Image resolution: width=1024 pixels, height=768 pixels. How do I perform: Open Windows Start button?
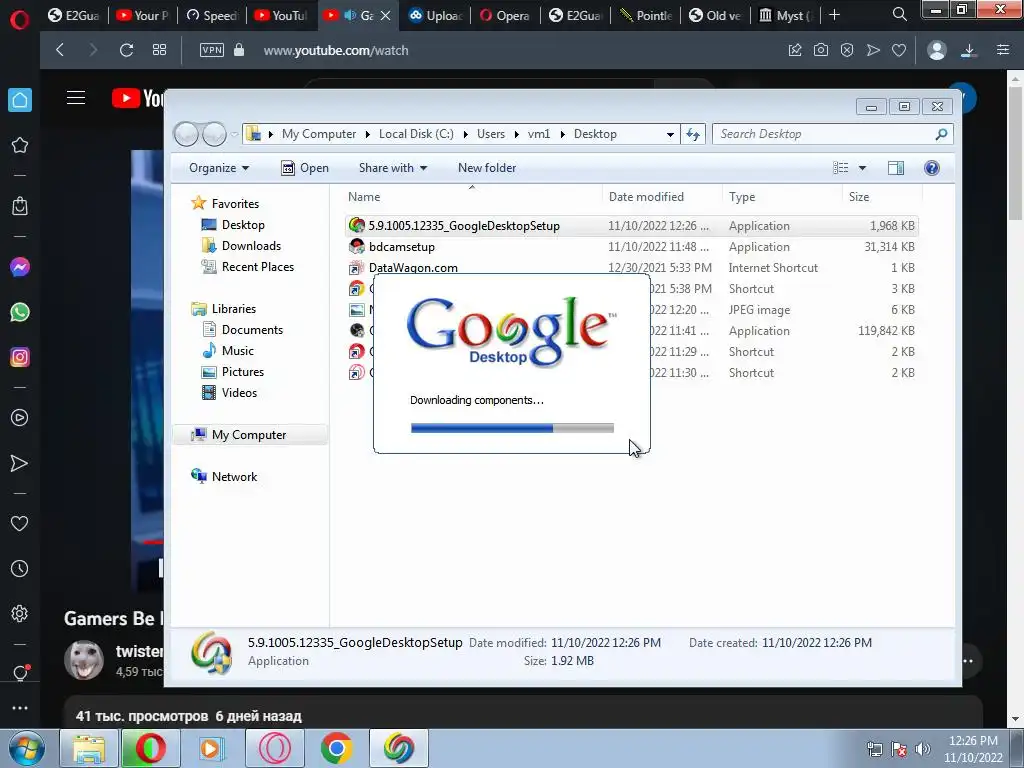26,748
